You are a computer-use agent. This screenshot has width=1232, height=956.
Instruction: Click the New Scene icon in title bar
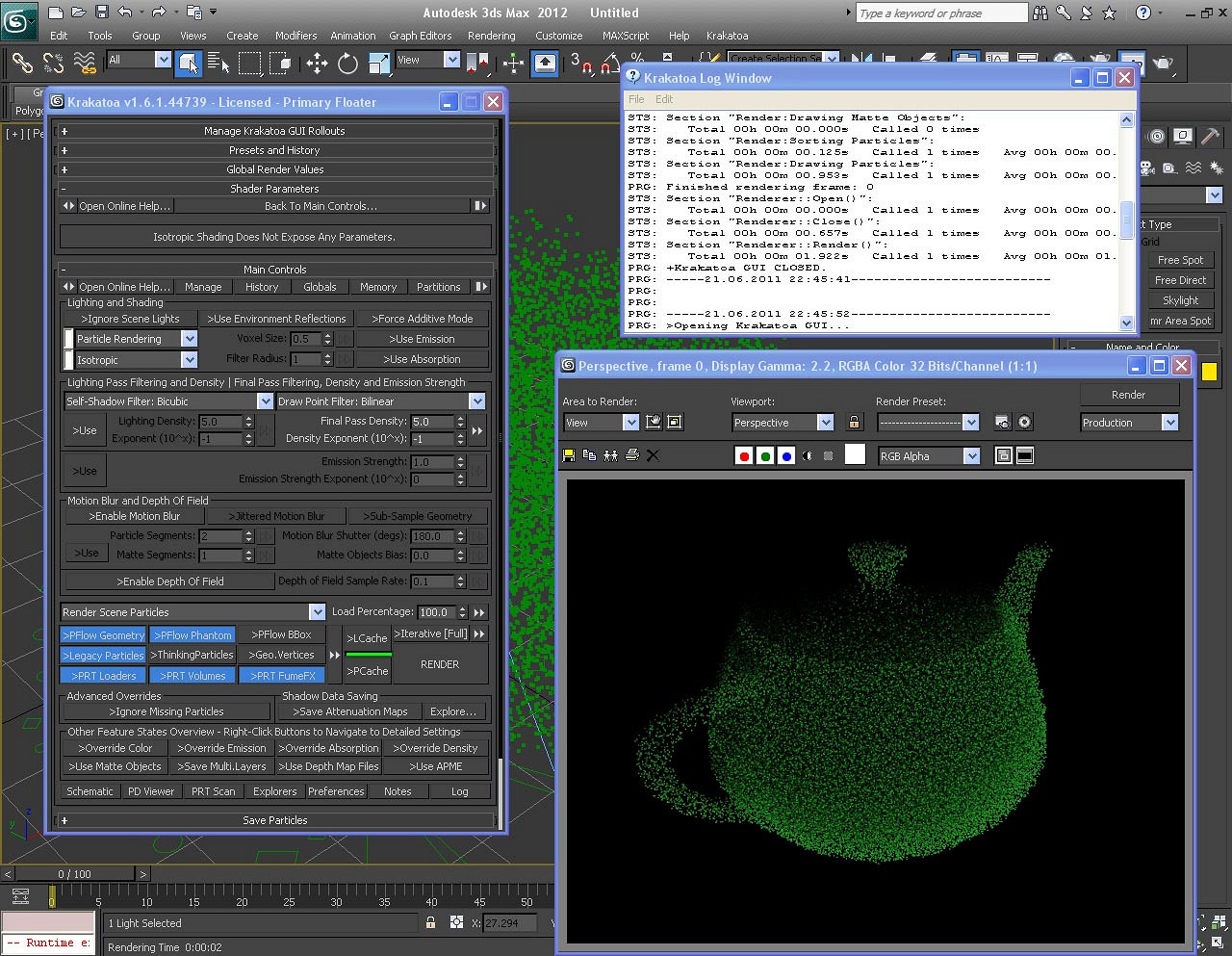(56, 13)
